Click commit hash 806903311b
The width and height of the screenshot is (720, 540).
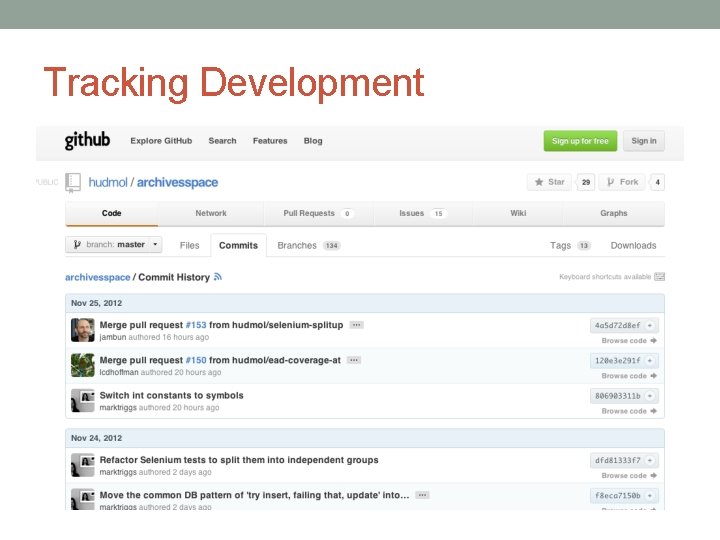618,396
